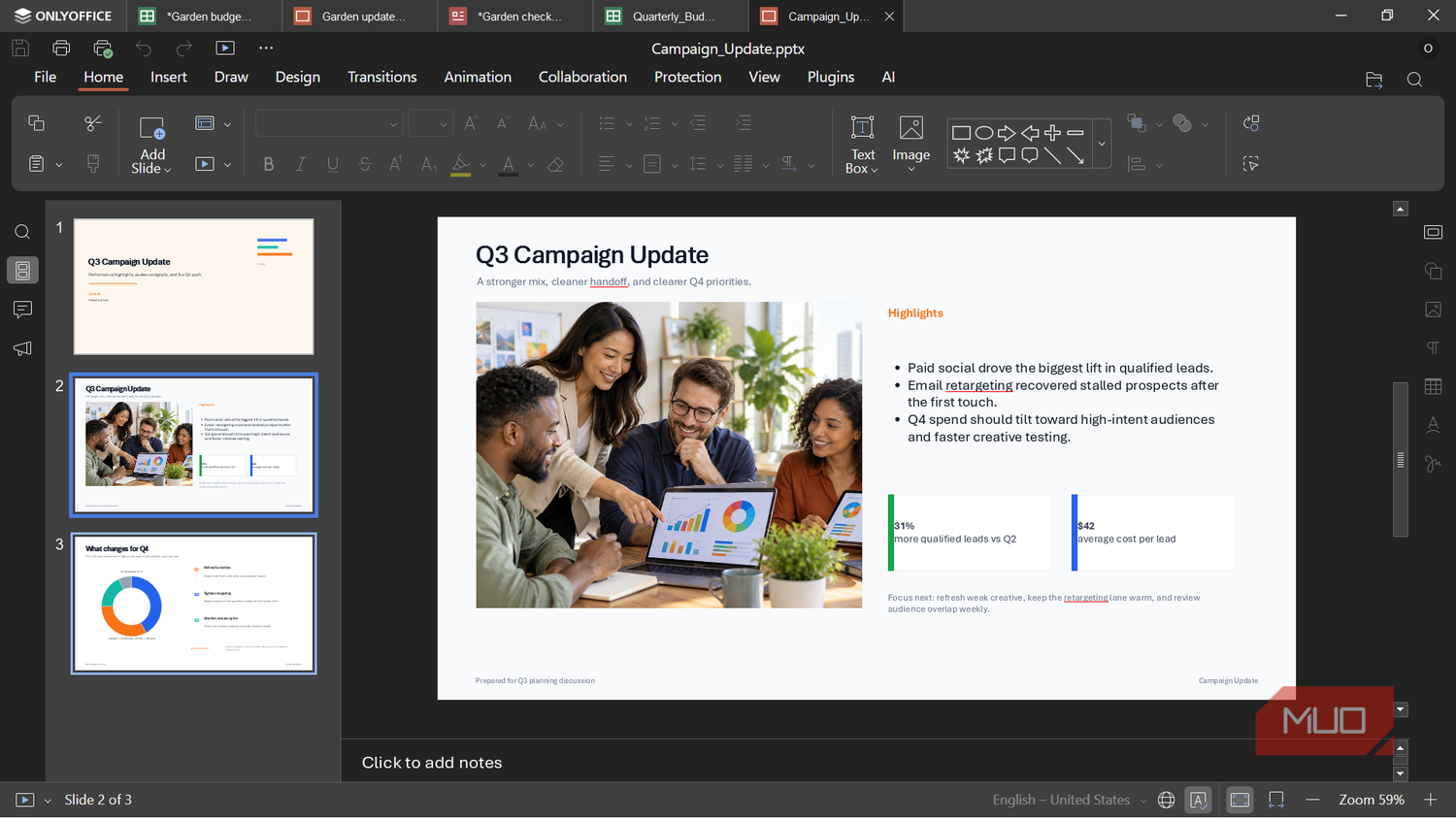Open the AI tab
The height and width of the screenshot is (819, 1456).
(888, 77)
